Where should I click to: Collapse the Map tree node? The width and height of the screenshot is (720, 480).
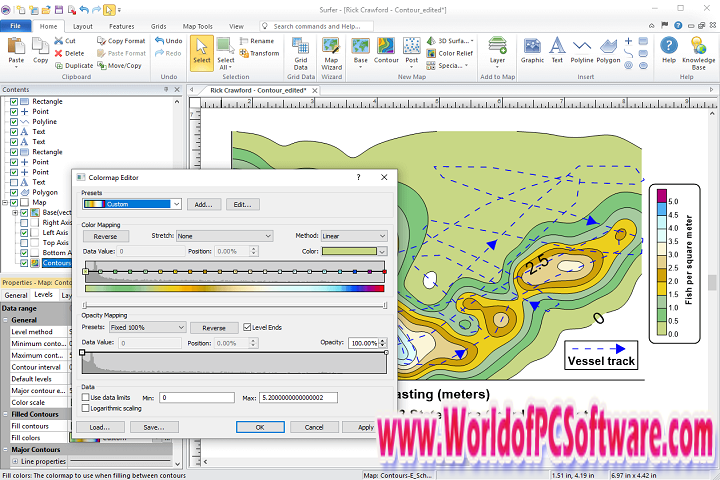click(x=5, y=203)
